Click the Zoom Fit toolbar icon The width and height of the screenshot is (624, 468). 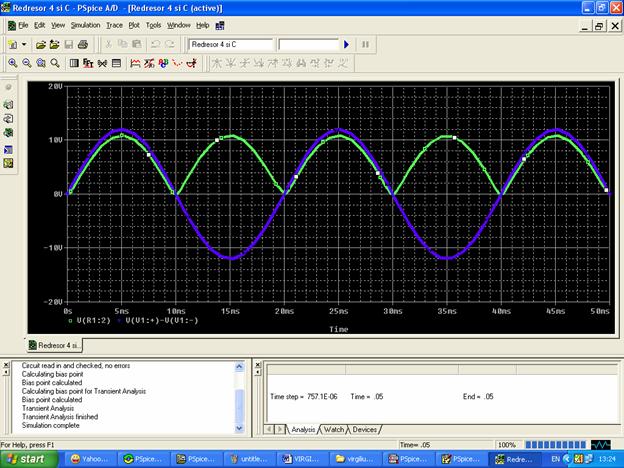(x=53, y=62)
